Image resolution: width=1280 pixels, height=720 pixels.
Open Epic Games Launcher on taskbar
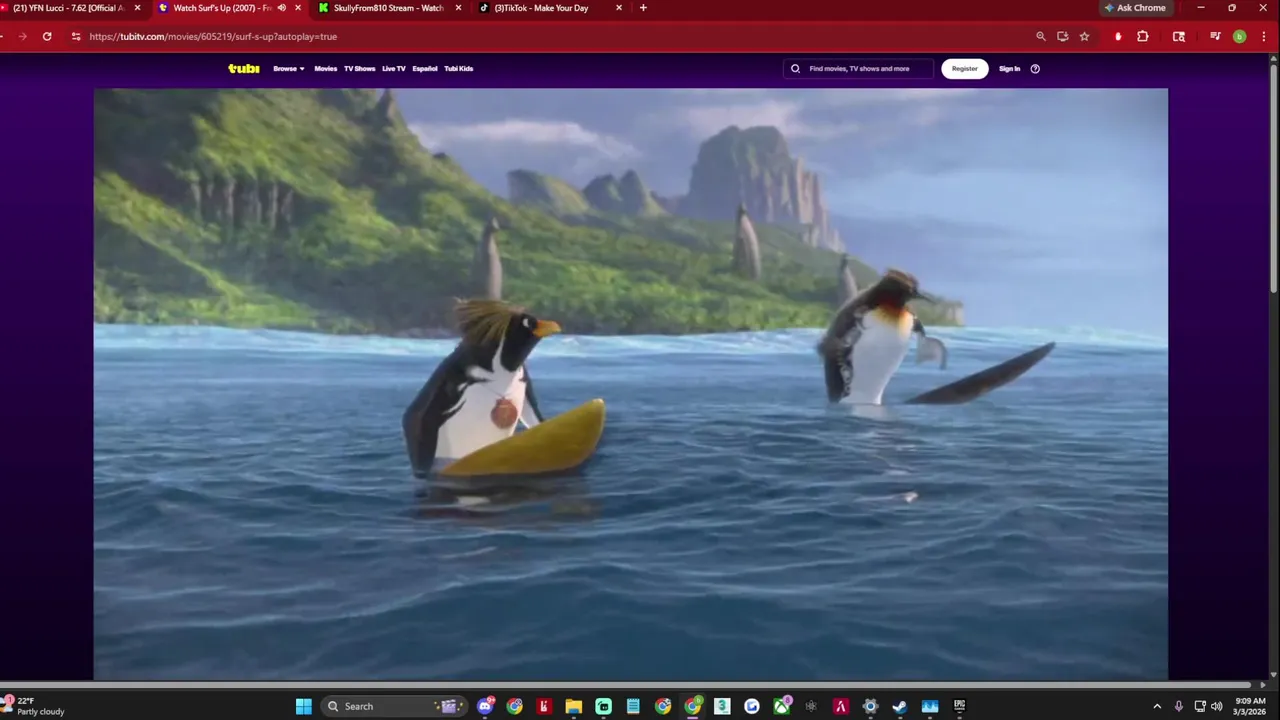(x=959, y=706)
